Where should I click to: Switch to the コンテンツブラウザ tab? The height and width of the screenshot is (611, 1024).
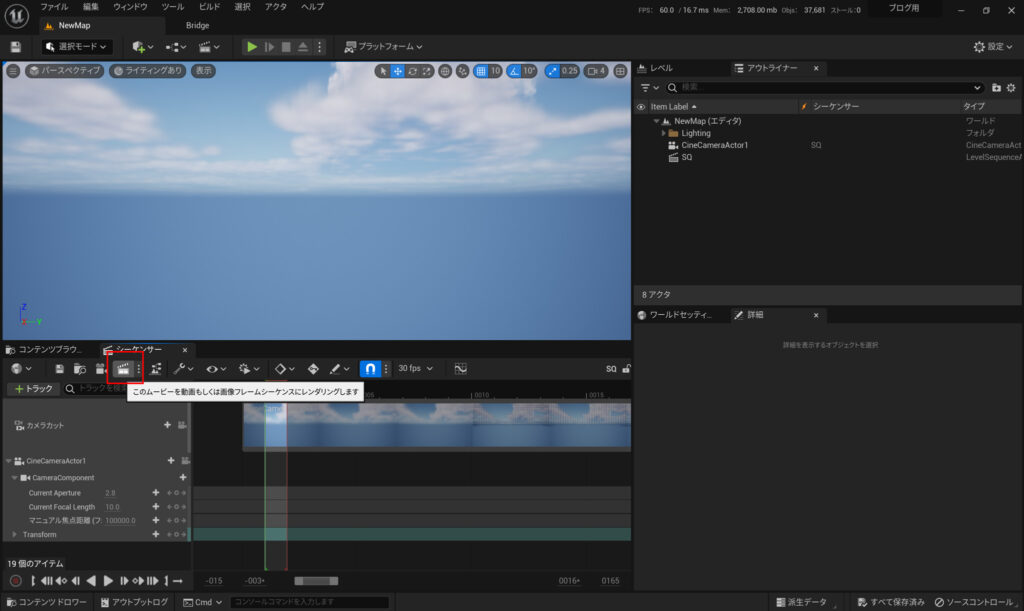(x=47, y=349)
